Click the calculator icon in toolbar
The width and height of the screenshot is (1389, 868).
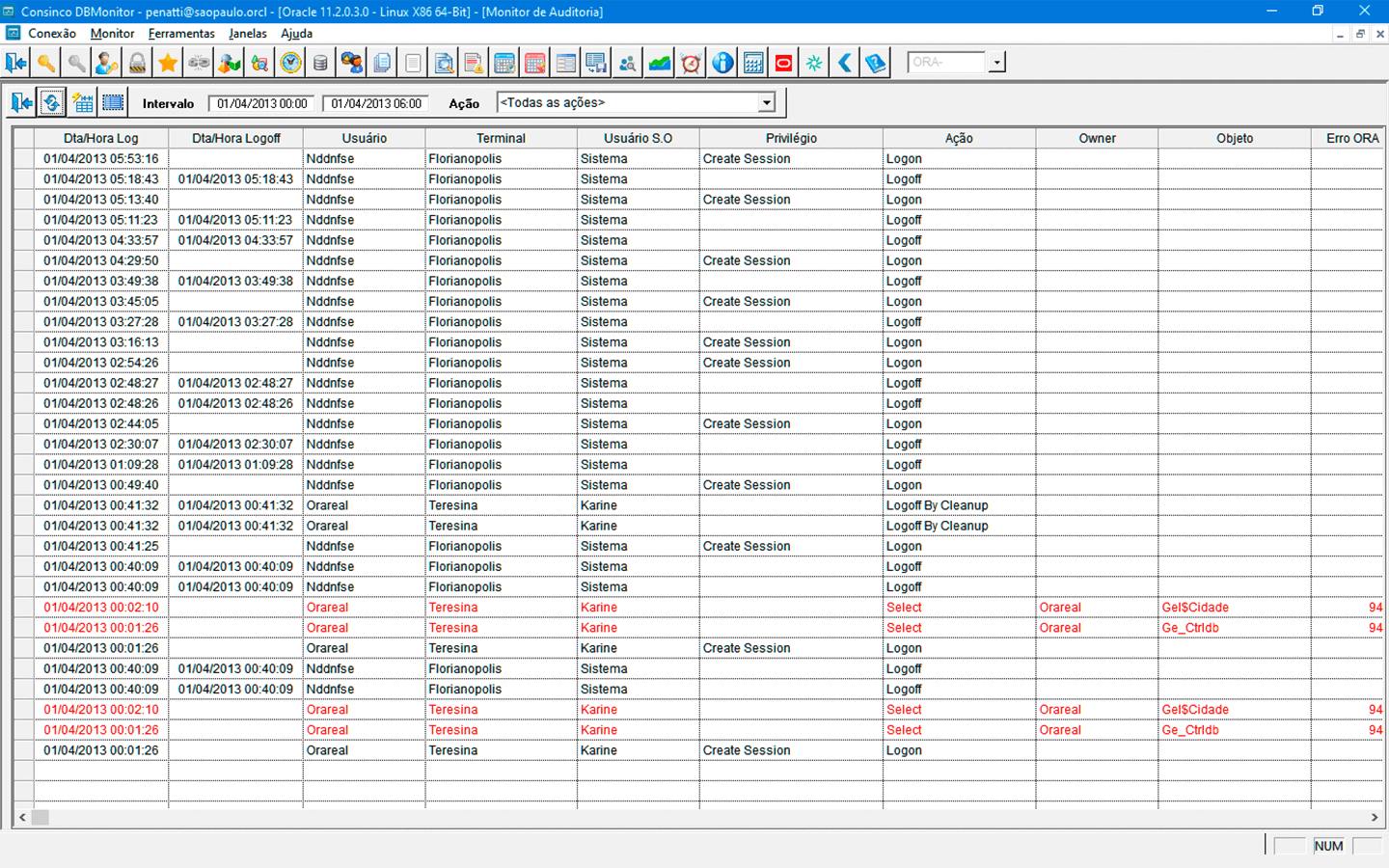[x=753, y=63]
